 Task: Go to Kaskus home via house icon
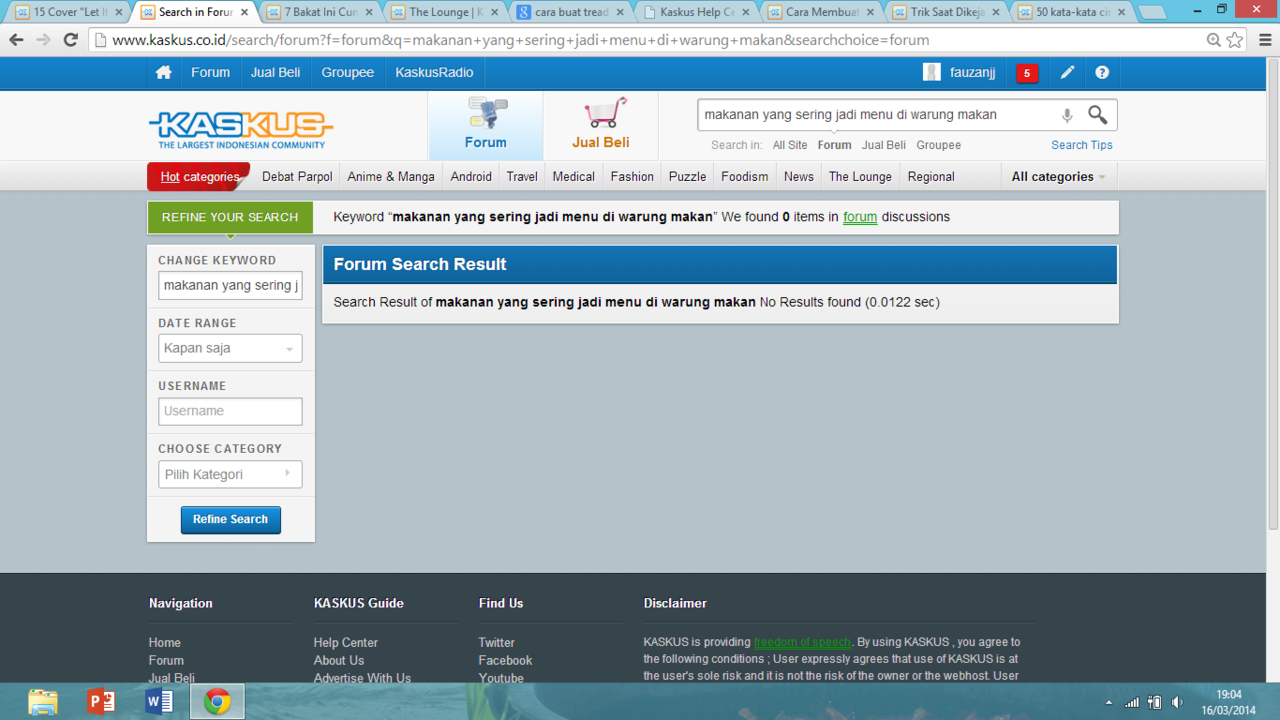(x=164, y=73)
